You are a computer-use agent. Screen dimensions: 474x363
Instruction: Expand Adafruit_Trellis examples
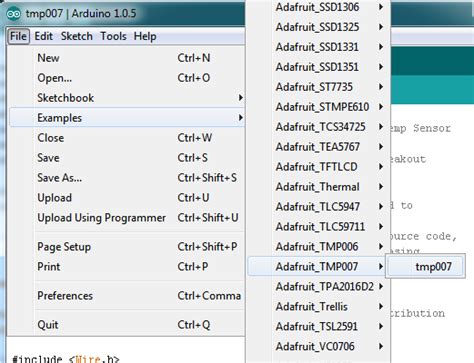point(318,306)
